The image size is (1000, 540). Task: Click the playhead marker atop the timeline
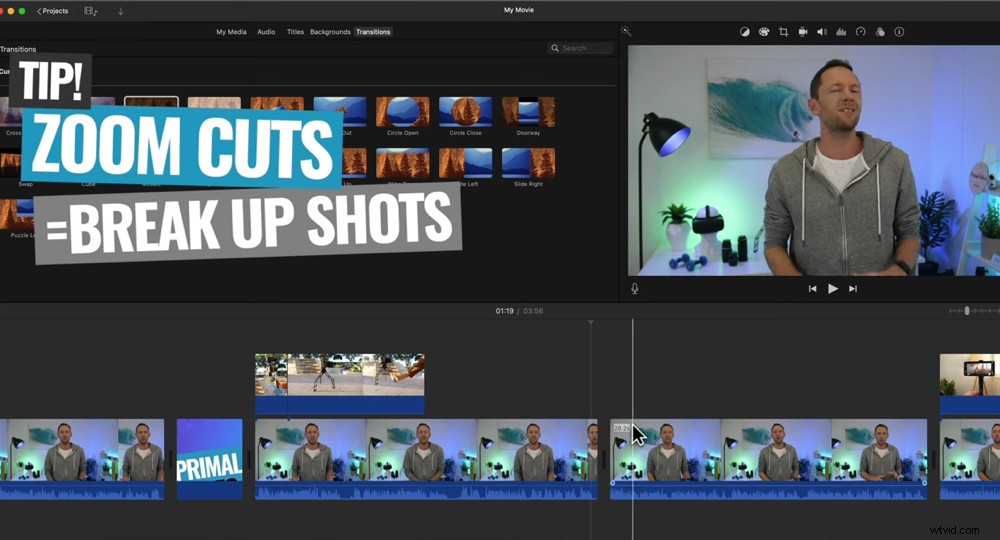591,323
